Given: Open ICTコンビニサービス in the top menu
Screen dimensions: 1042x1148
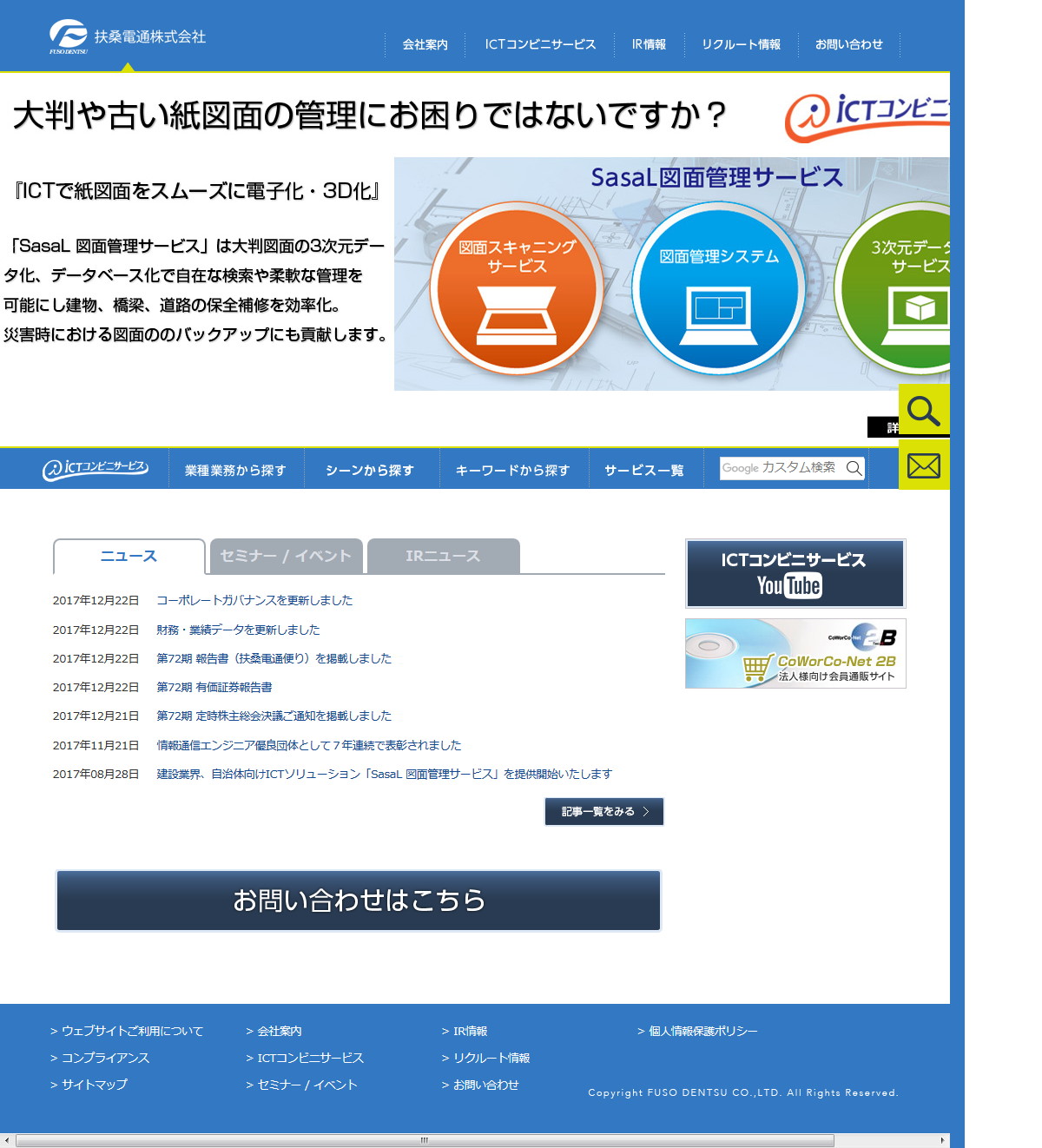Looking at the screenshot, I should pyautogui.click(x=540, y=44).
